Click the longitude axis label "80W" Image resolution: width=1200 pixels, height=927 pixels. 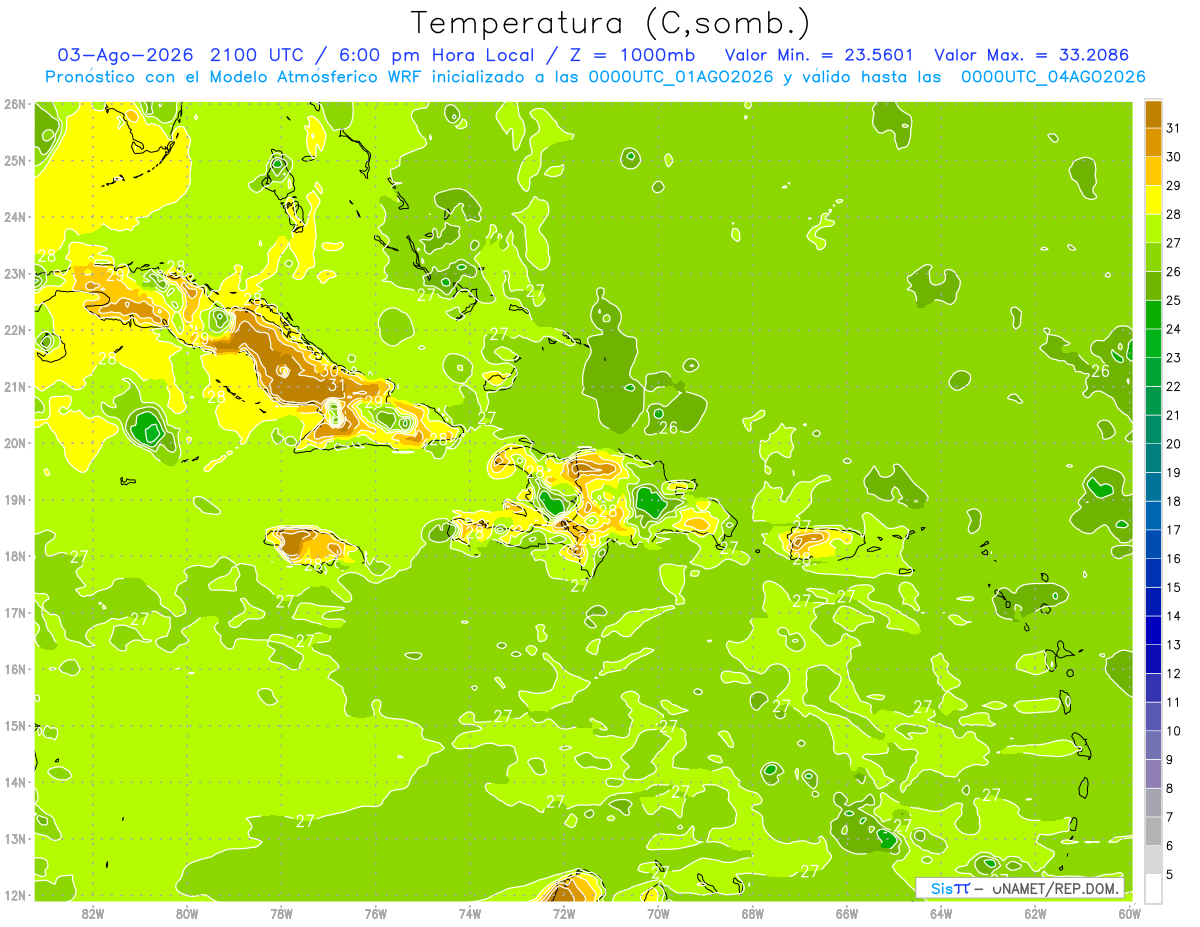click(x=186, y=914)
